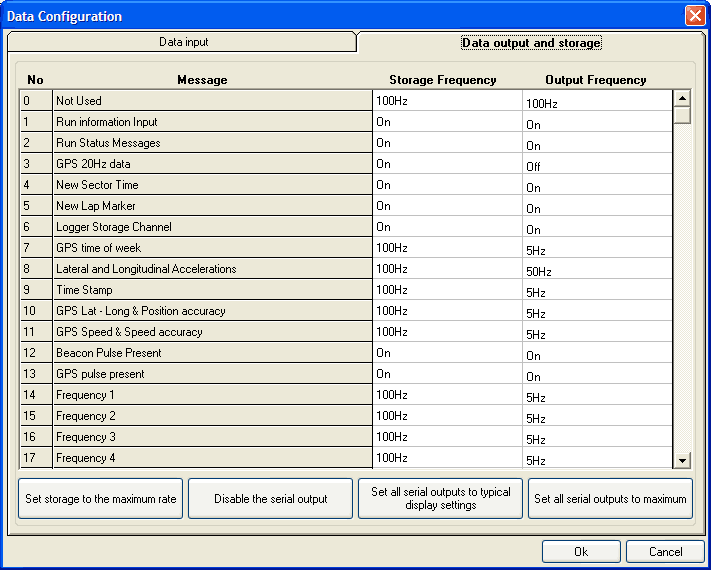This screenshot has width=711, height=570.
Task: Open Output Frequency for Lateral and Longitudinal Accelerations
Action: (x=596, y=271)
